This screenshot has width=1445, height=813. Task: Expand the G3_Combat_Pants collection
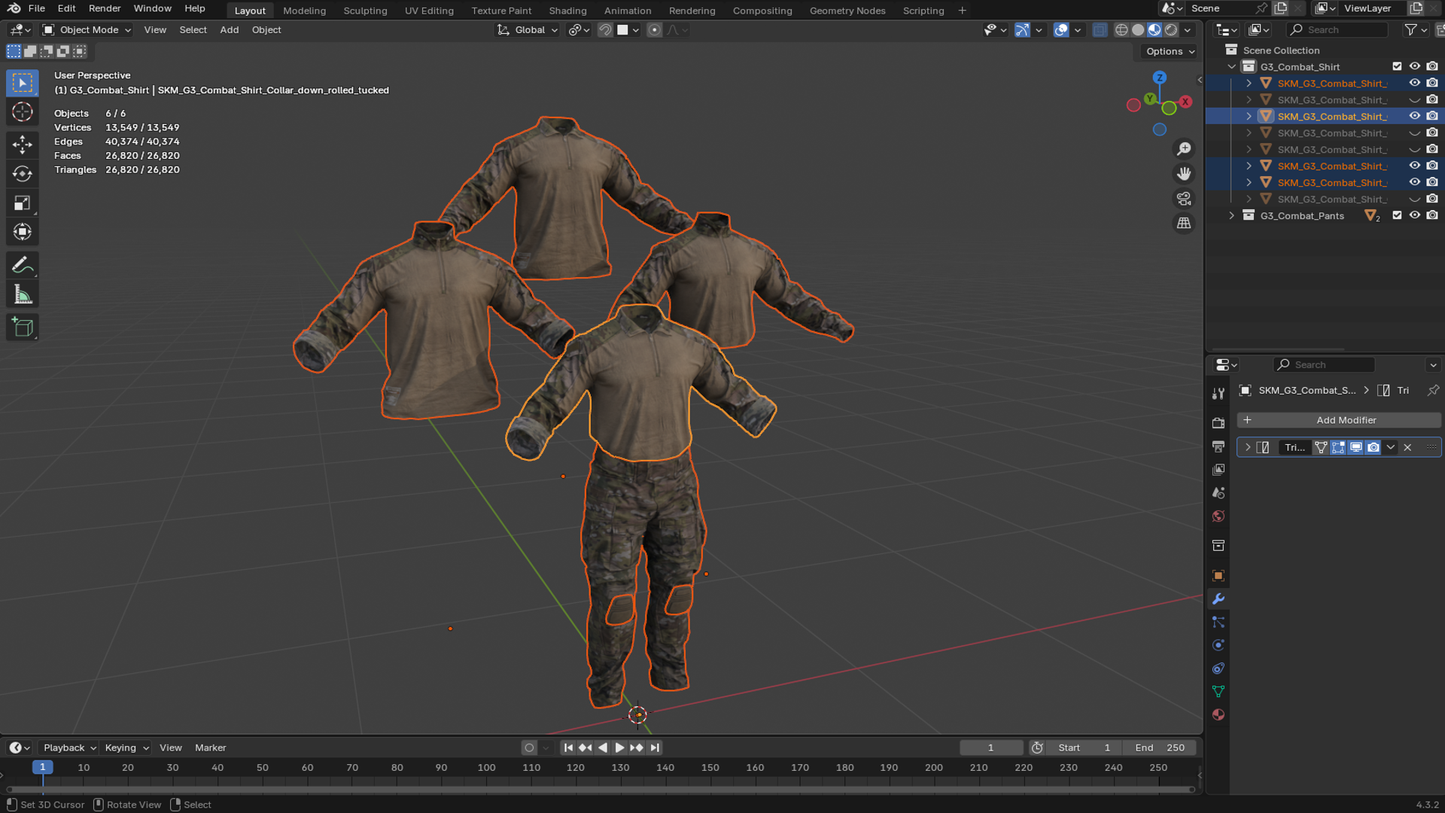[x=1232, y=216]
